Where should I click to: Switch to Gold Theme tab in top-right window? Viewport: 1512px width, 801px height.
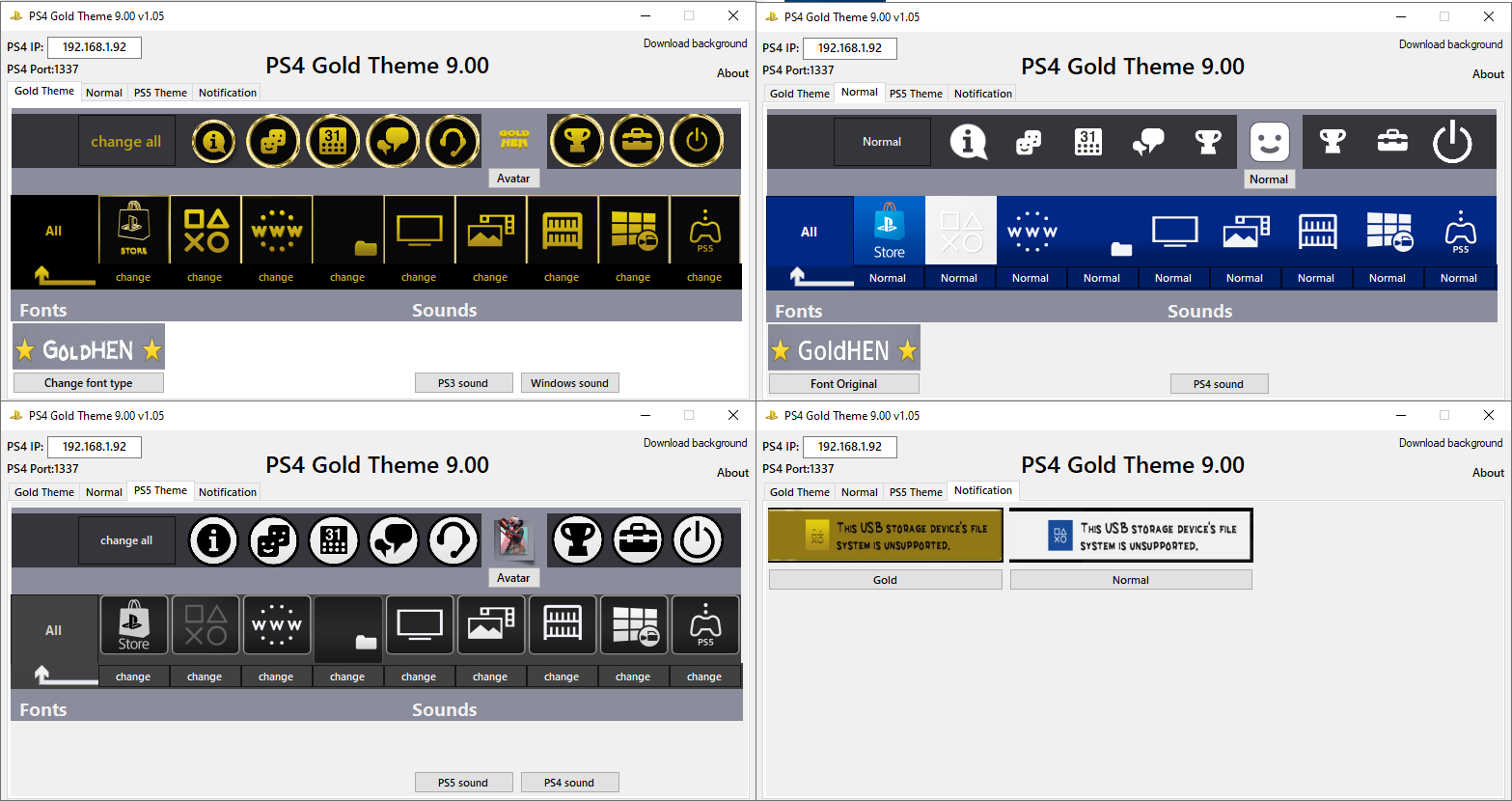point(800,94)
